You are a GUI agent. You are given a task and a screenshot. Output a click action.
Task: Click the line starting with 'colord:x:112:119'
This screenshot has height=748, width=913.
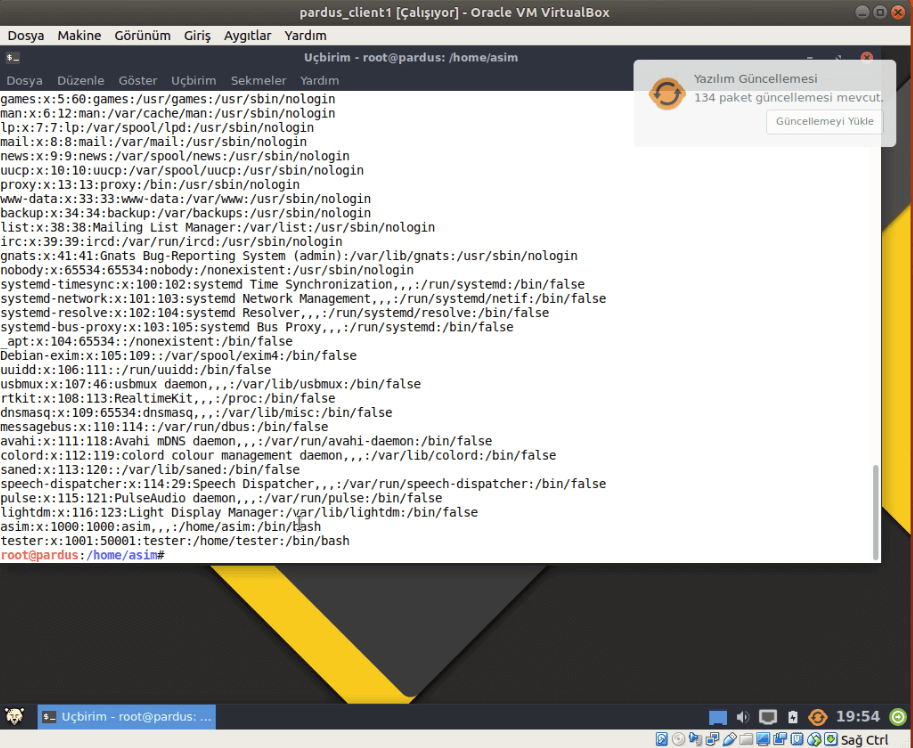point(278,455)
